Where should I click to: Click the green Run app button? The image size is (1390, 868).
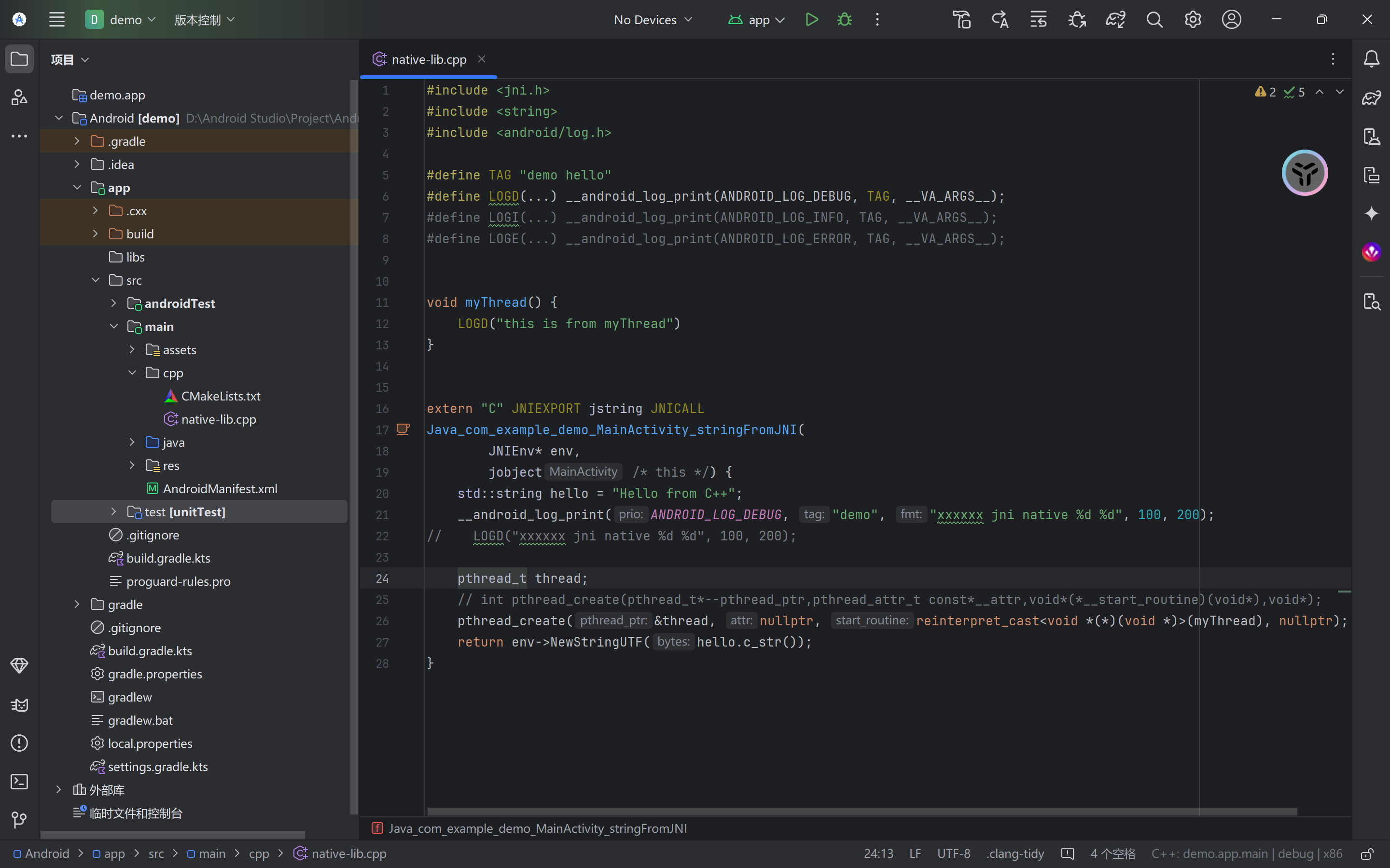tap(811, 19)
